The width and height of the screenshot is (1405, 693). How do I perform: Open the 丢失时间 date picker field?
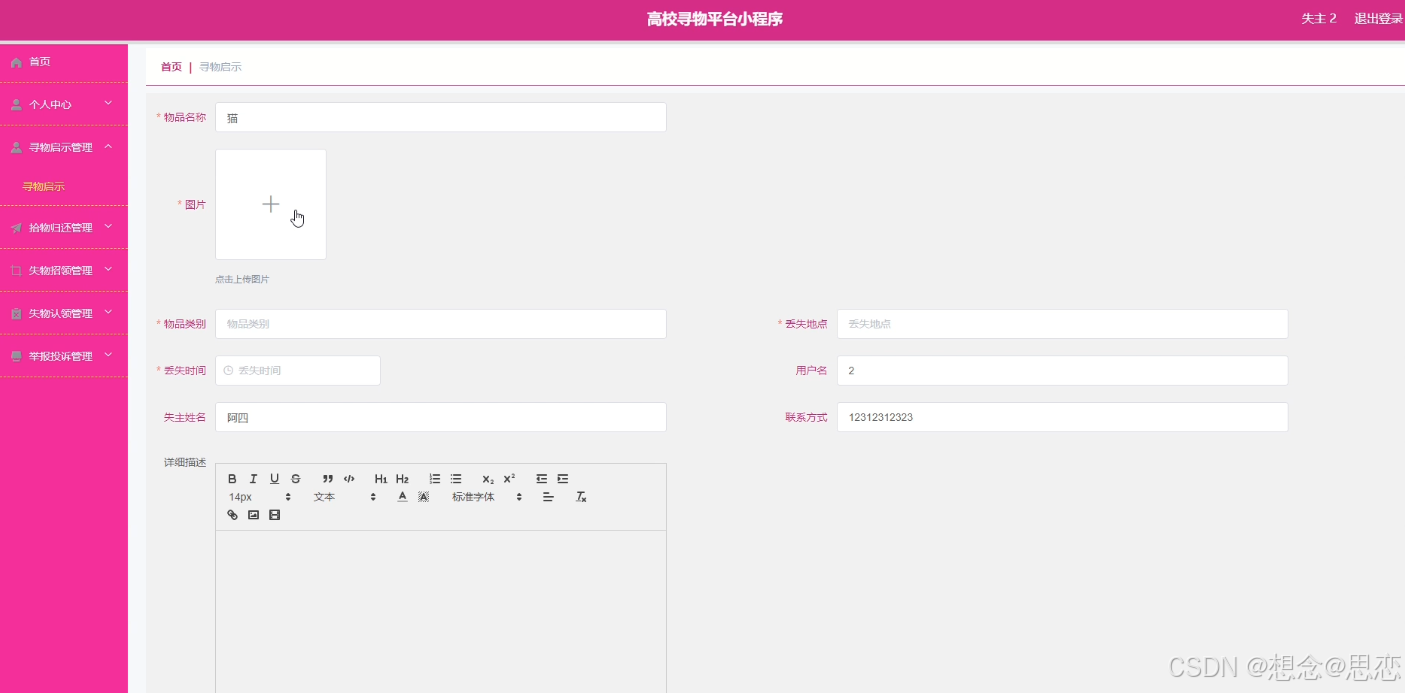[298, 370]
